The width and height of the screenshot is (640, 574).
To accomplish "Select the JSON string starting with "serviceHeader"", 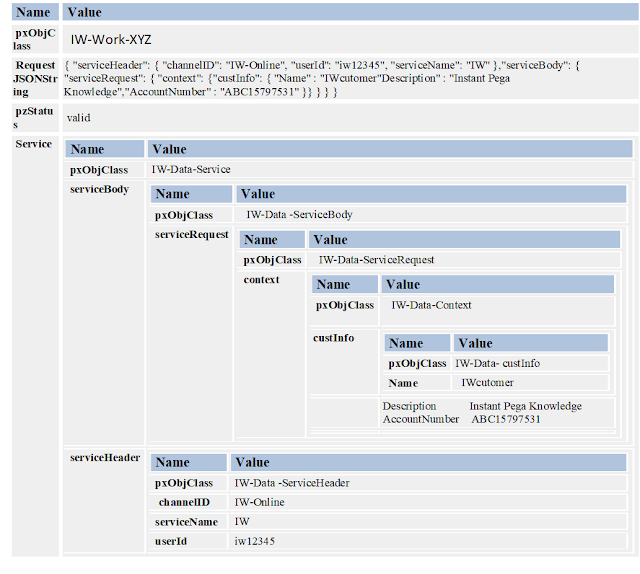I will pyautogui.click(x=322, y=78).
